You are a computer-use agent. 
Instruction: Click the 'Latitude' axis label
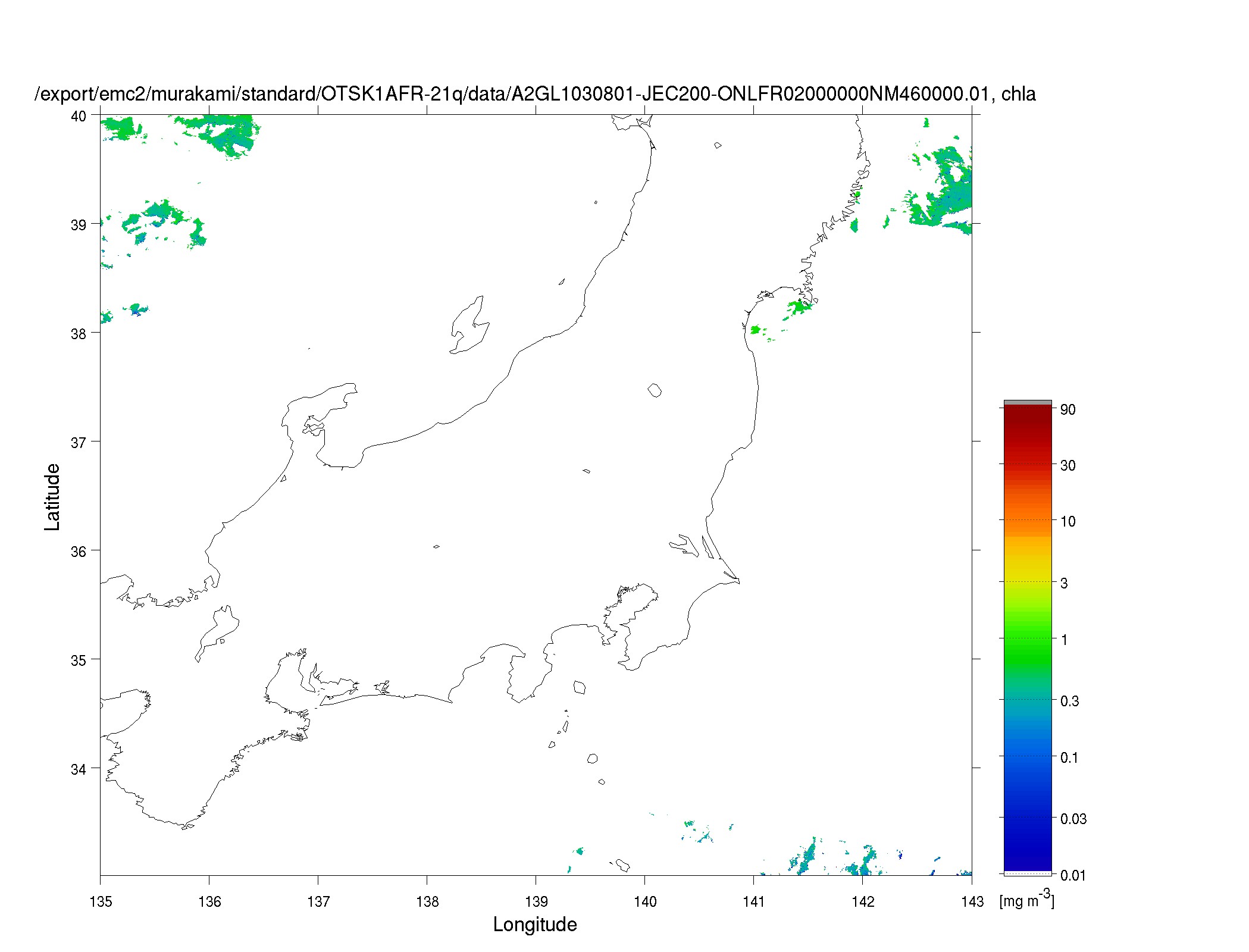click(52, 497)
